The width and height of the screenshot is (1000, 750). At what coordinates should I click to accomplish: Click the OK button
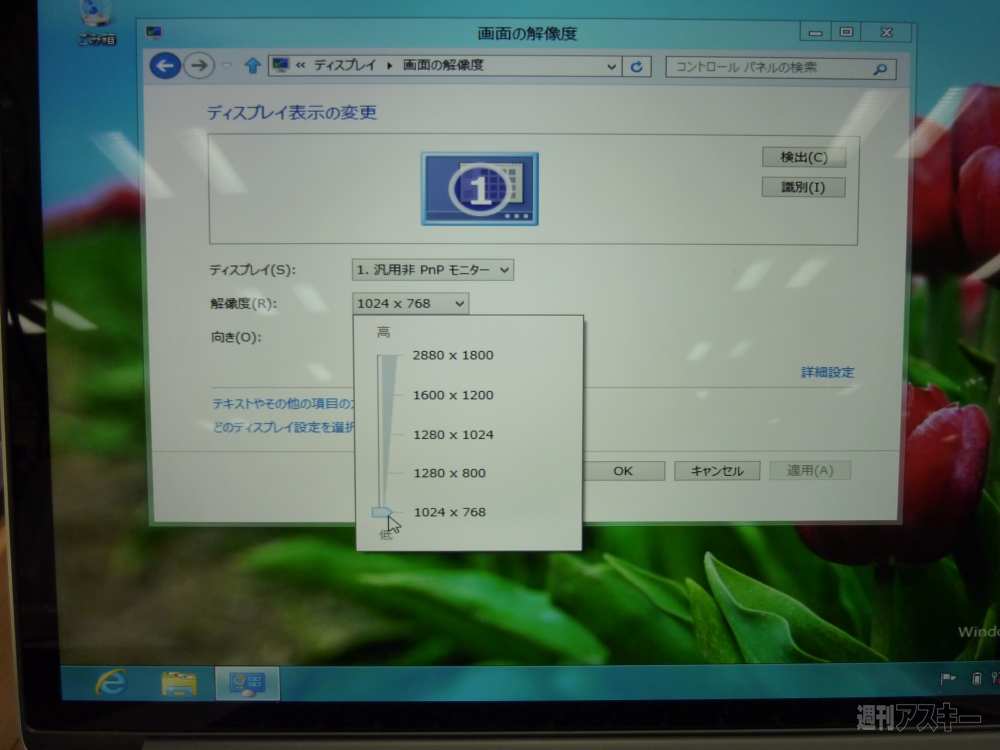click(x=623, y=471)
